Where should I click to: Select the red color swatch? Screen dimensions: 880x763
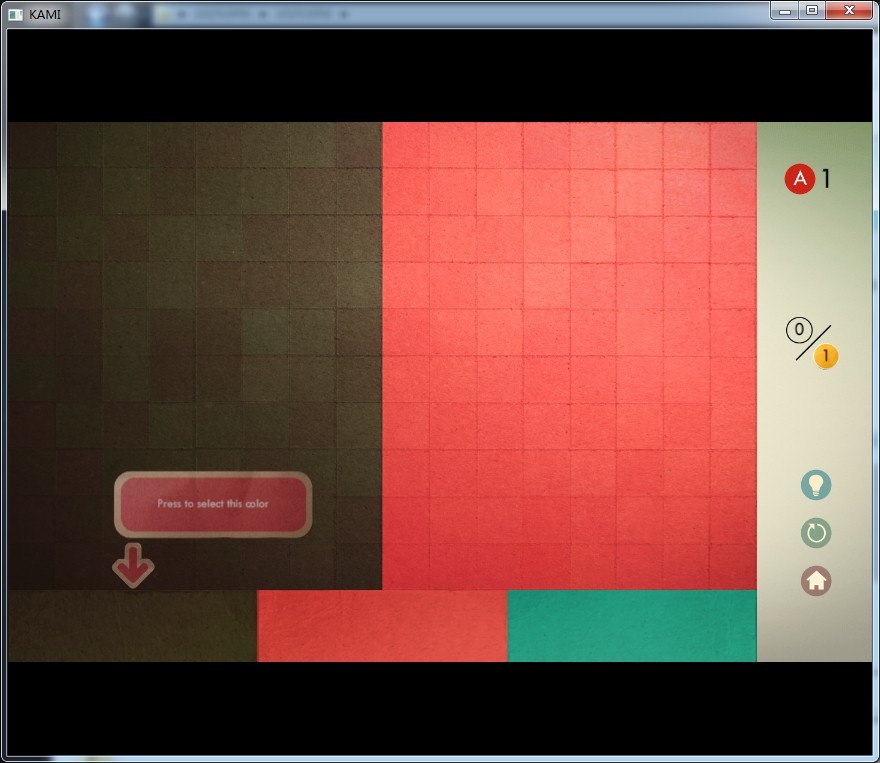point(382,626)
